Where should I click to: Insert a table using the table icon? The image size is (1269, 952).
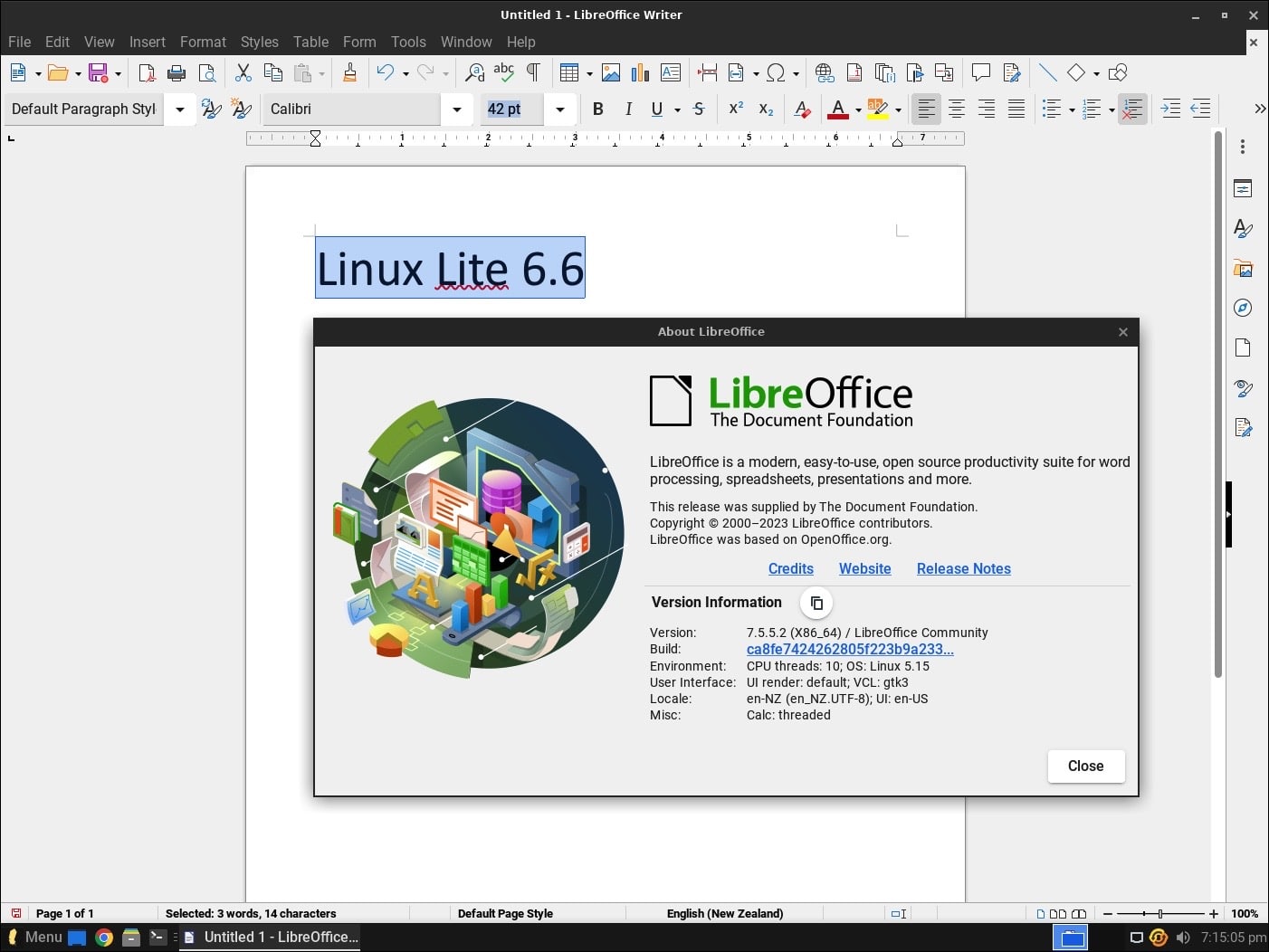point(570,72)
